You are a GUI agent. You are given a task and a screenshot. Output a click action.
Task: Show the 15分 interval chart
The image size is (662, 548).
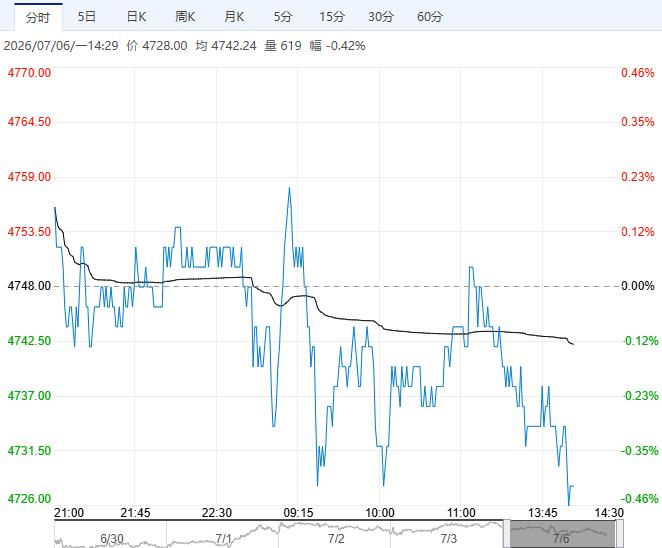pos(332,16)
